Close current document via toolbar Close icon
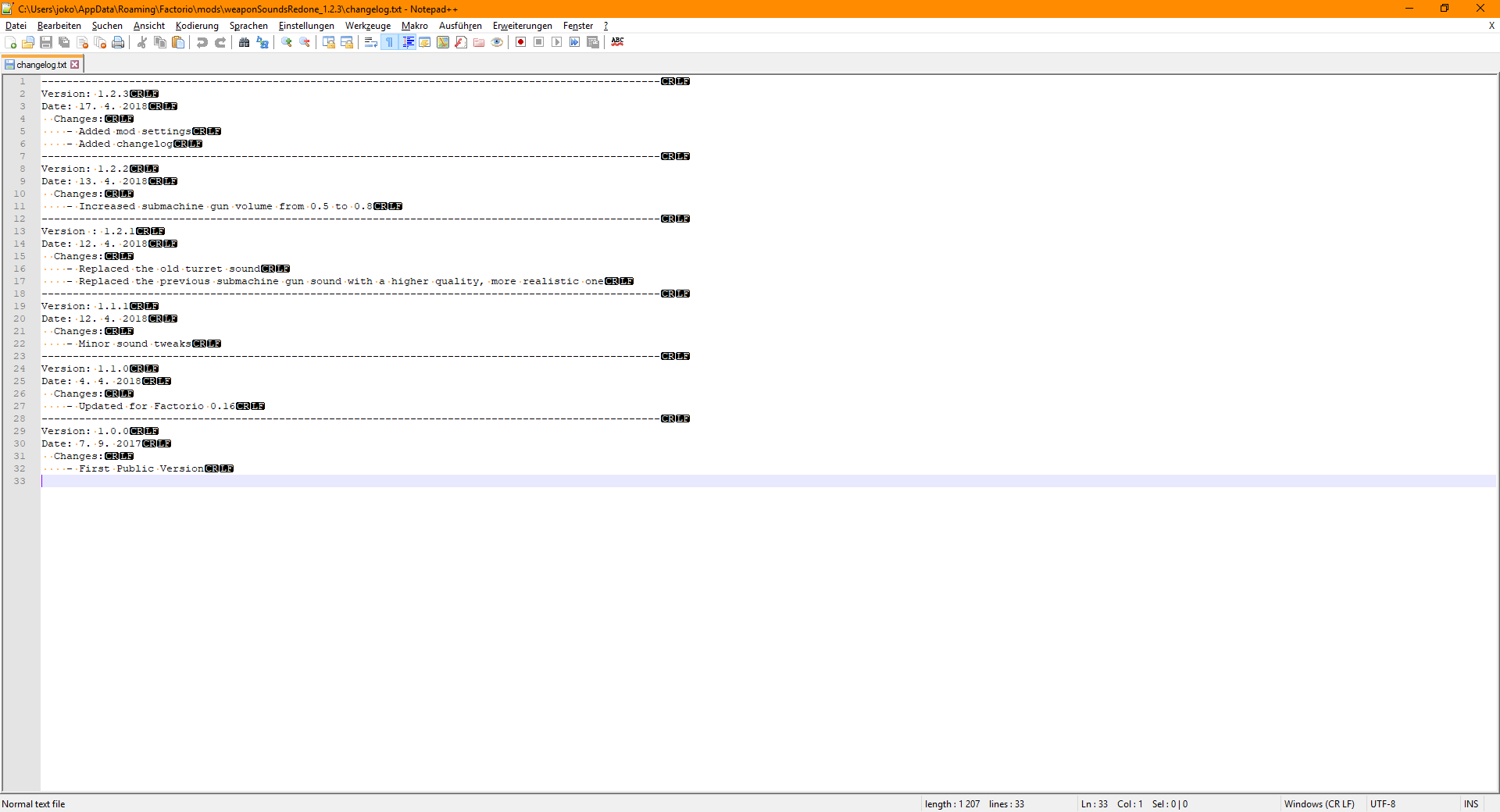The height and width of the screenshot is (812, 1500). click(x=82, y=42)
